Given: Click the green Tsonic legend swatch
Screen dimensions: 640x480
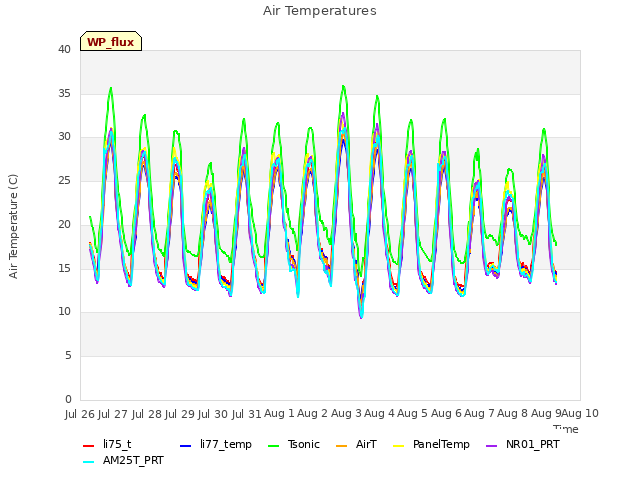Looking at the screenshot, I should [x=273, y=446].
